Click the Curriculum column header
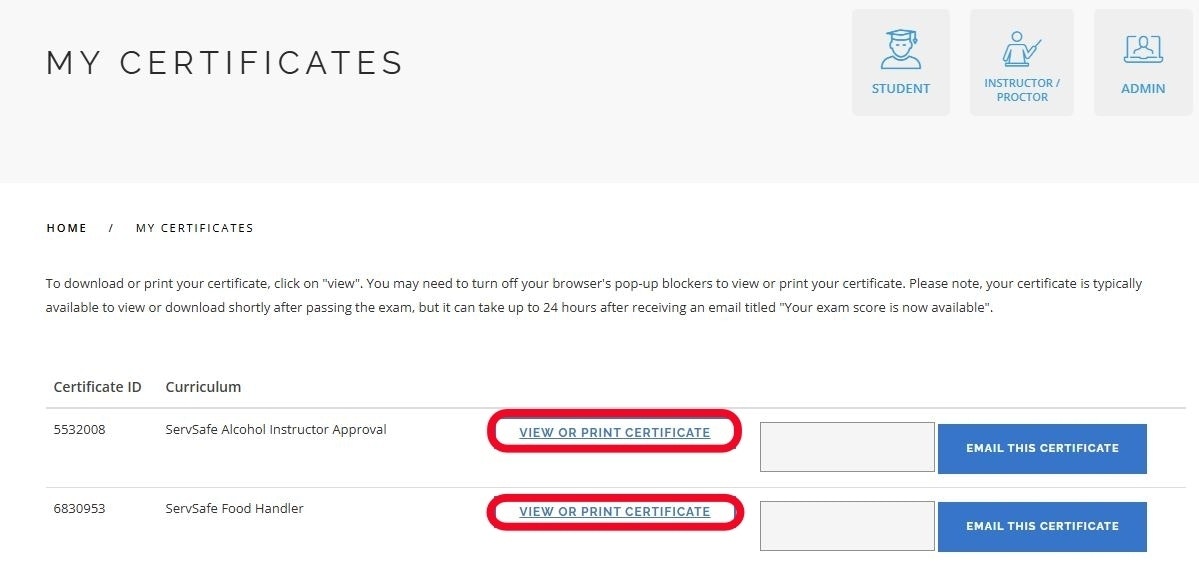This screenshot has height=565, width=1199. [203, 387]
